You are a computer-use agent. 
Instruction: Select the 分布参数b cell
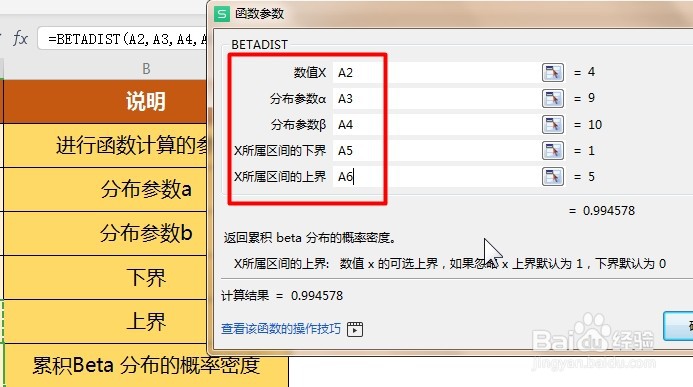105,233
